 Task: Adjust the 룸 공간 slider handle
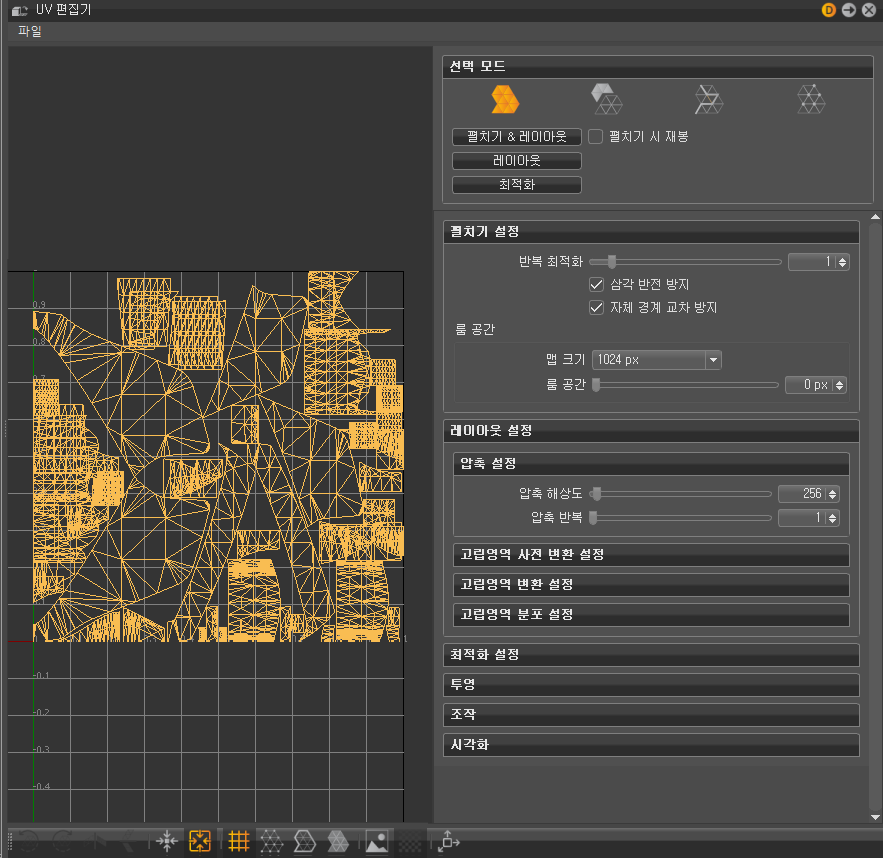point(596,385)
